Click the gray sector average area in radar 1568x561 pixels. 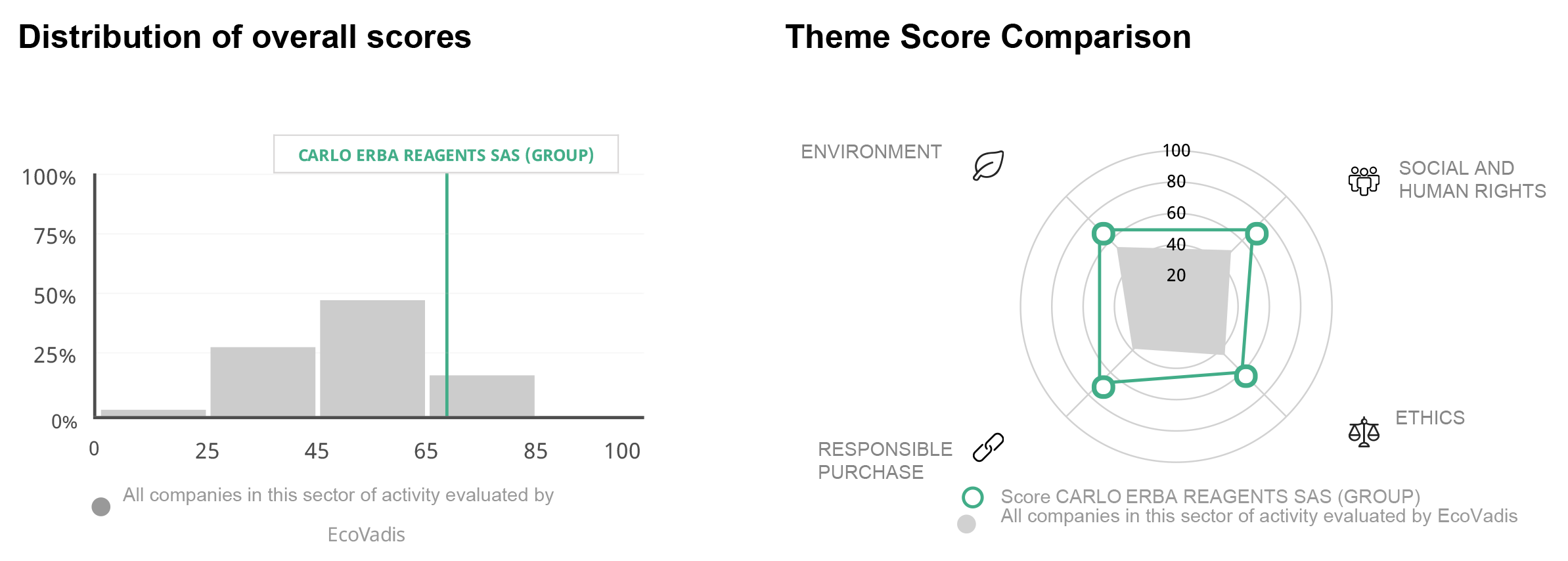[x=1175, y=302]
